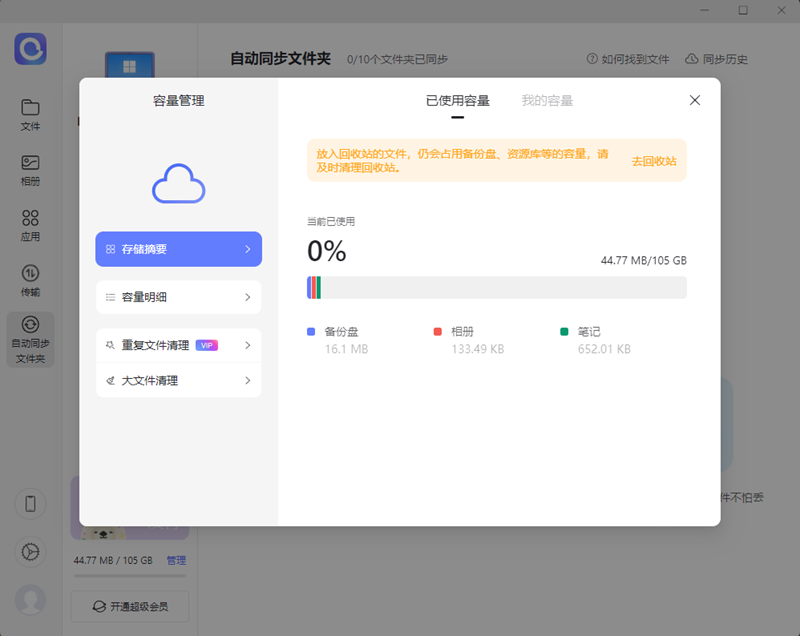Open the 应用 panel from the sidebar

30,225
